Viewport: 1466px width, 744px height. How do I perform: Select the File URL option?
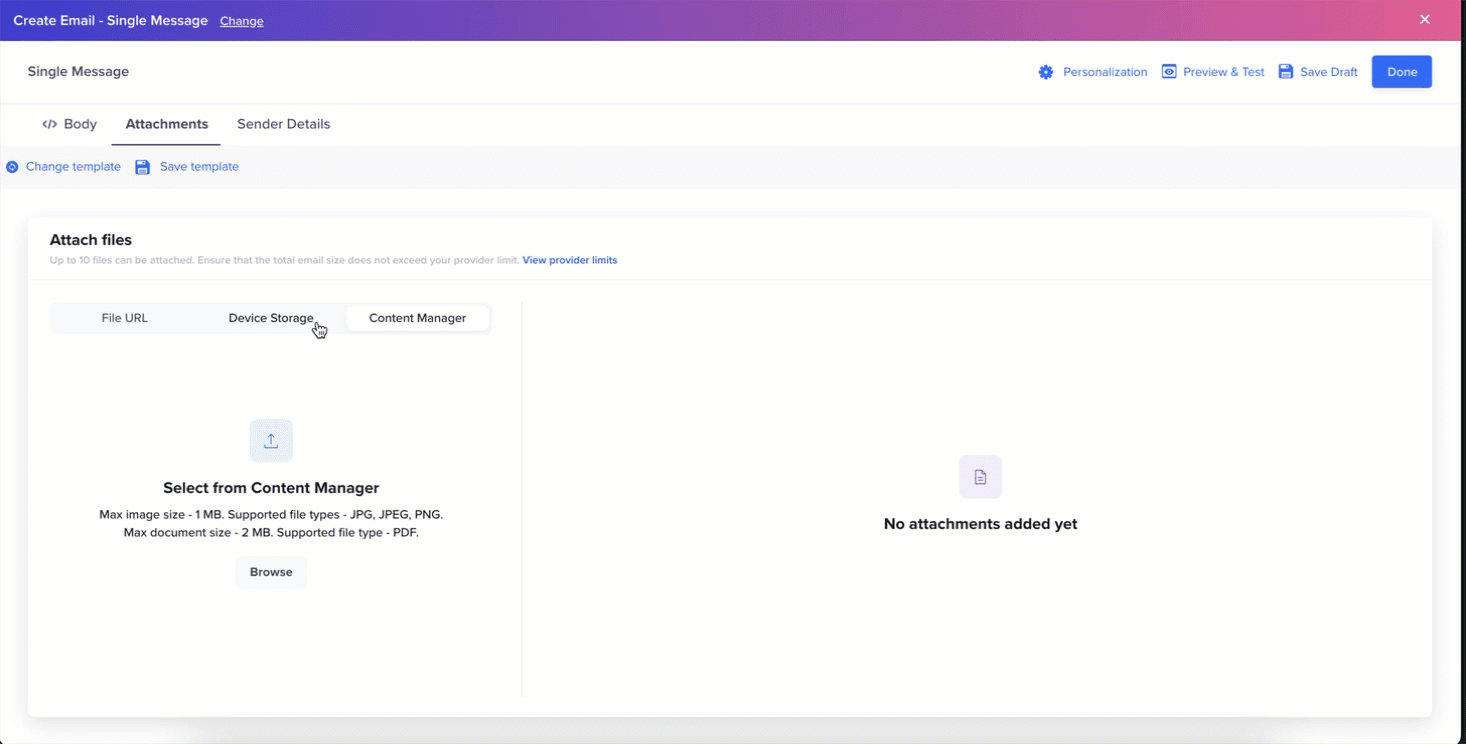tap(124, 317)
